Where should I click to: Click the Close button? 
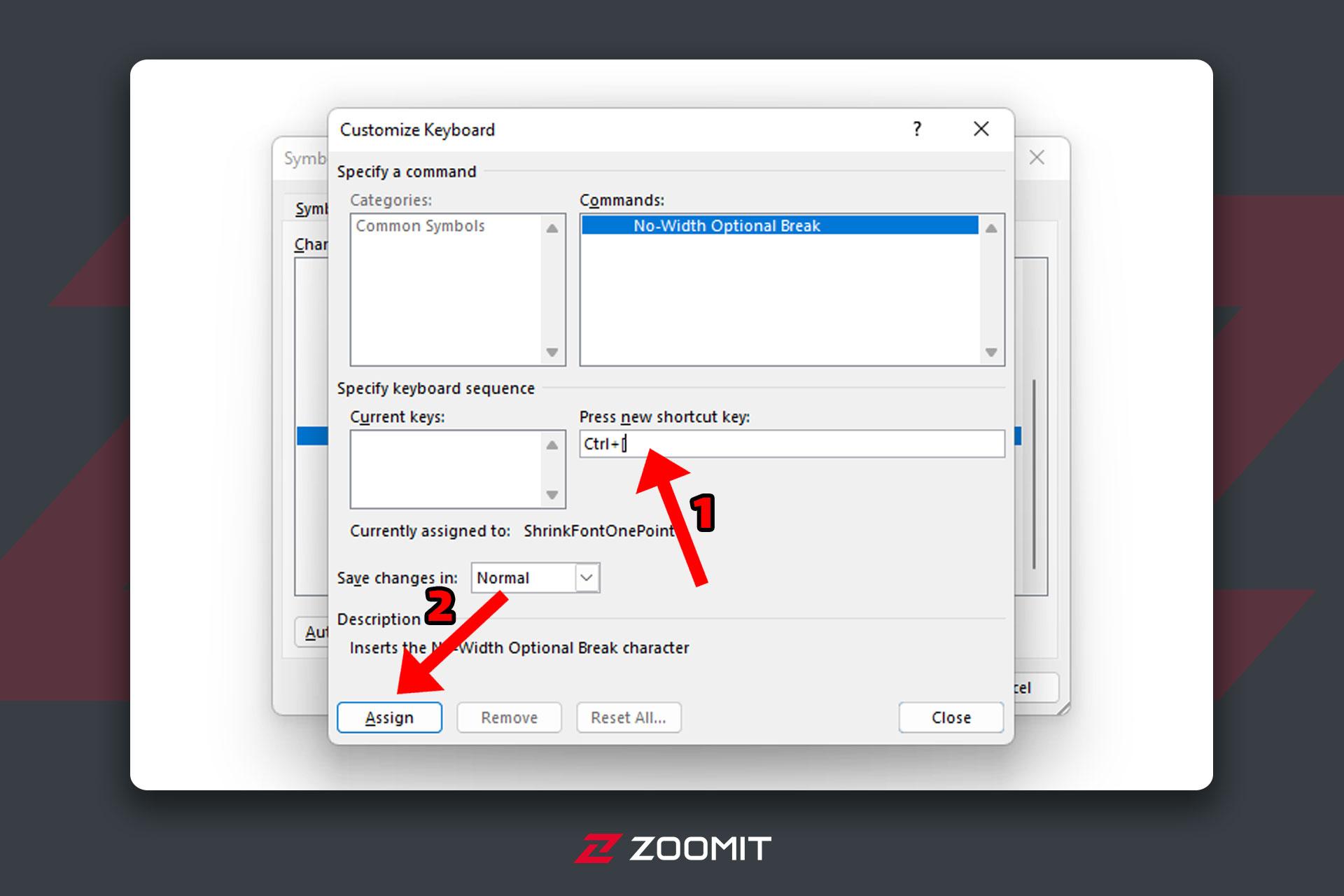[951, 717]
